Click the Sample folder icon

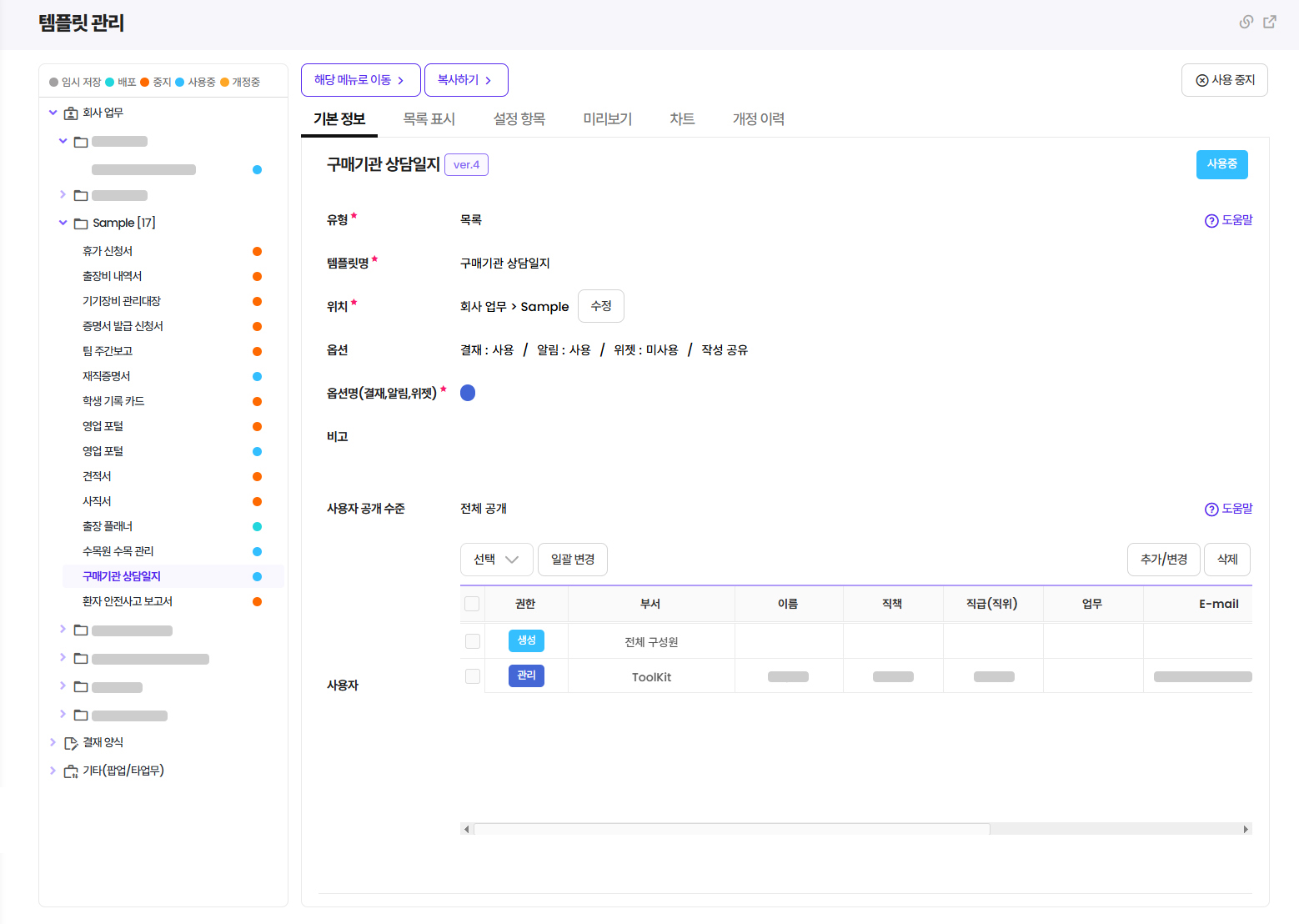[81, 223]
